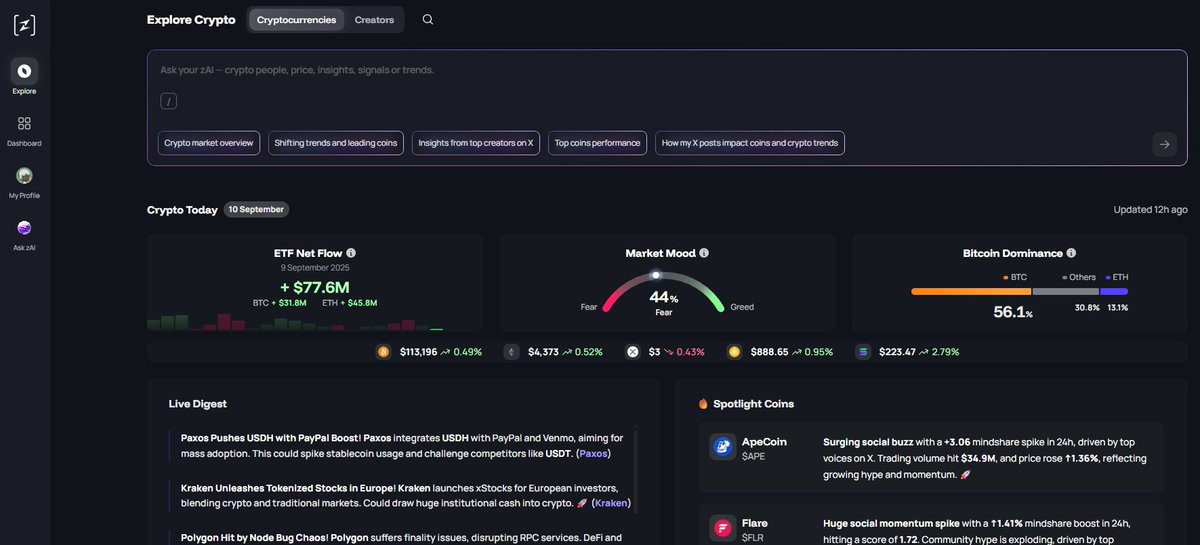Show Bitcoin Dominance info icon
Viewport: 1200px width, 545px height.
[1071, 253]
